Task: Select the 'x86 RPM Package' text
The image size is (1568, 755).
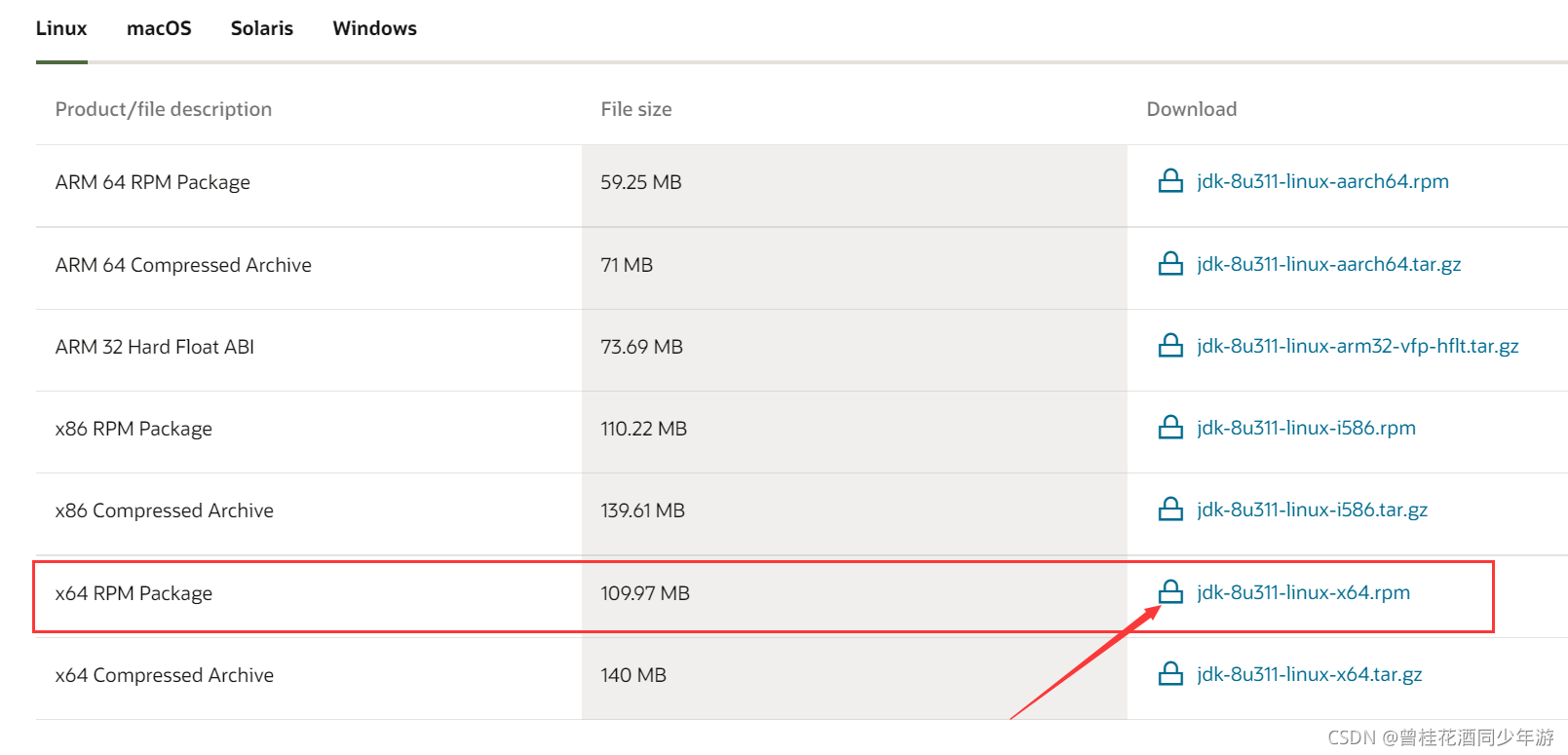Action: coord(134,429)
